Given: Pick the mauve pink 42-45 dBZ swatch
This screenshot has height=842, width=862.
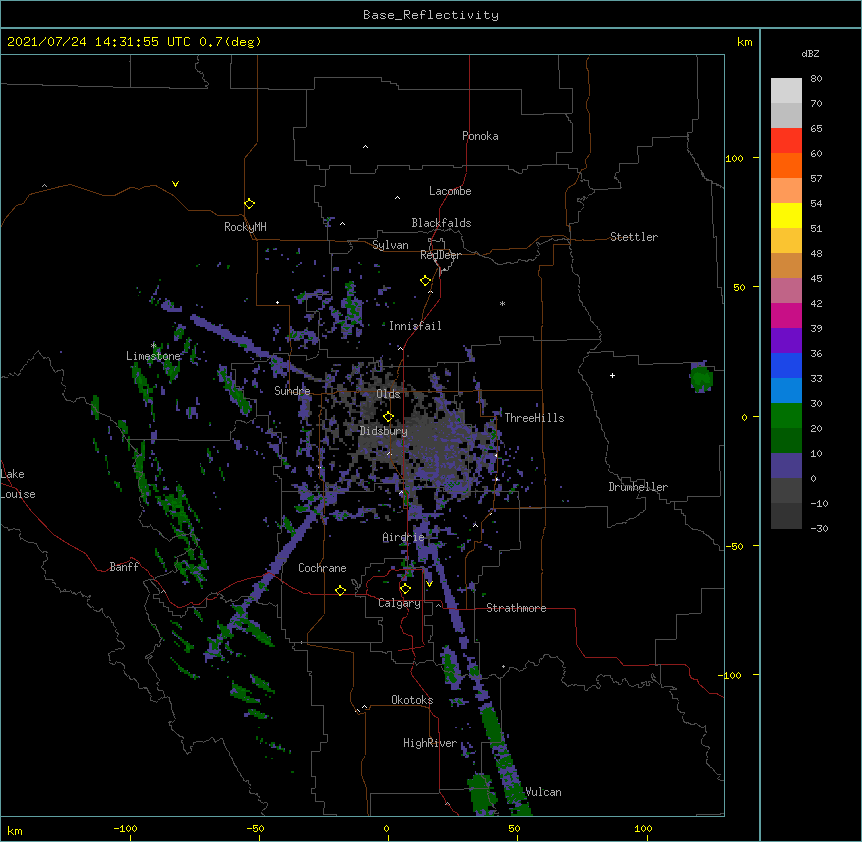Looking at the screenshot, I should click(786, 290).
